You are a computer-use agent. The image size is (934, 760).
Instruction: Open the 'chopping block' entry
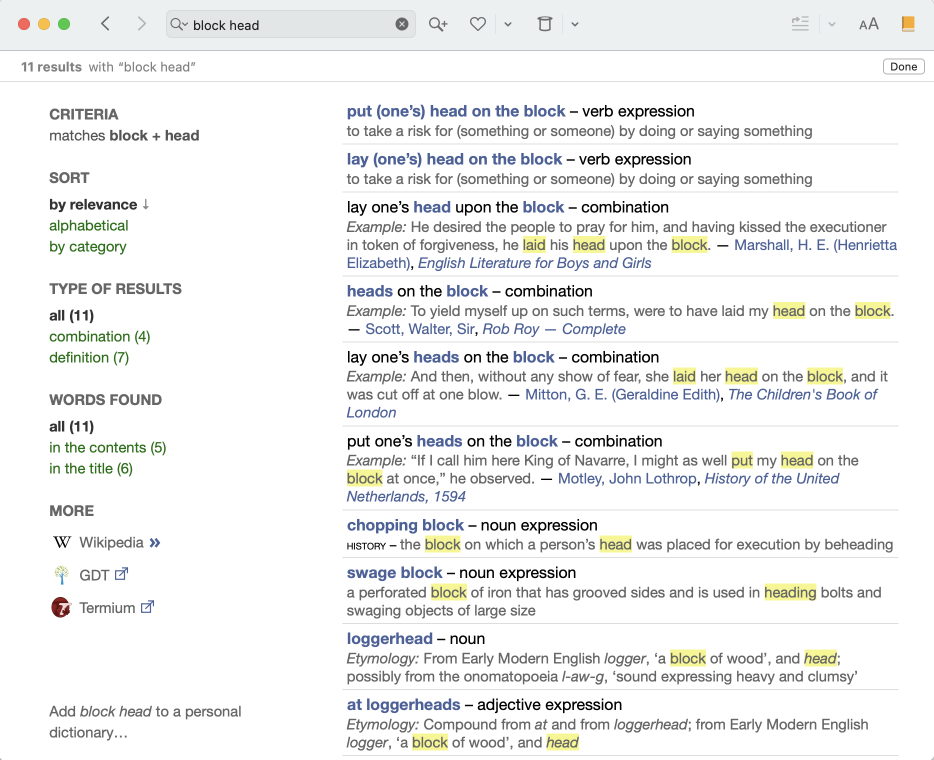[x=405, y=525]
